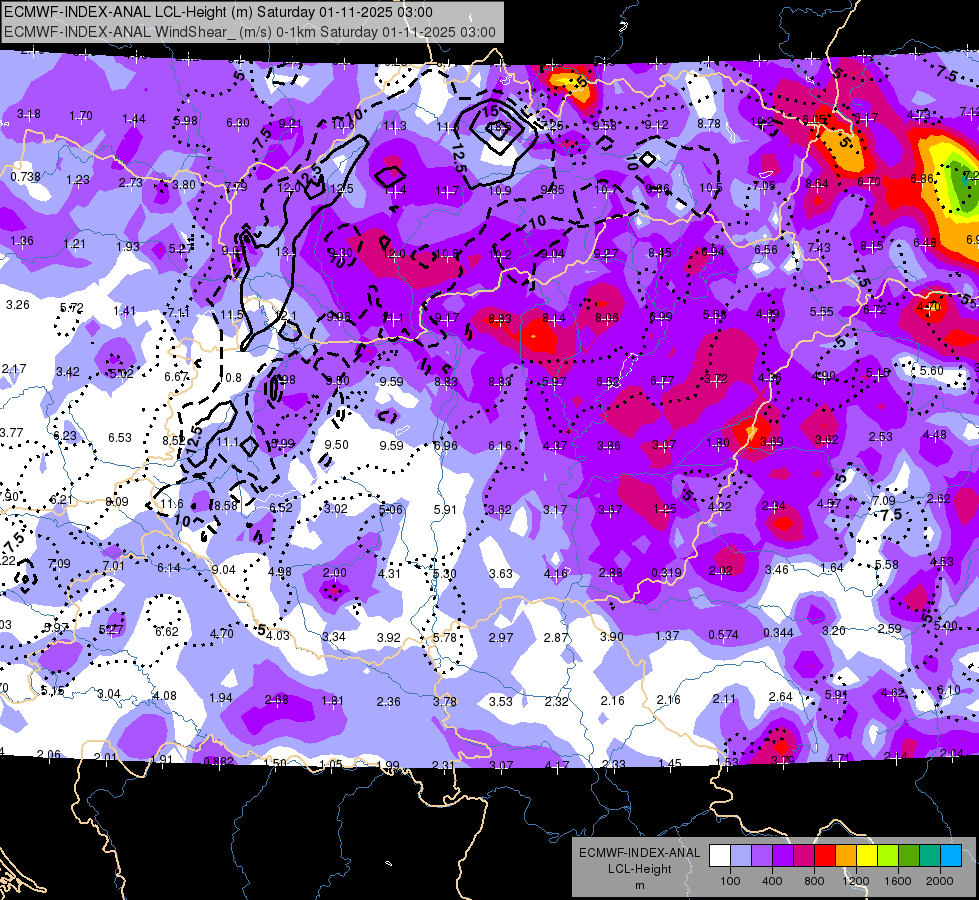This screenshot has height=900, width=979.
Task: Click the grid value 1.64
Action: tap(832, 568)
